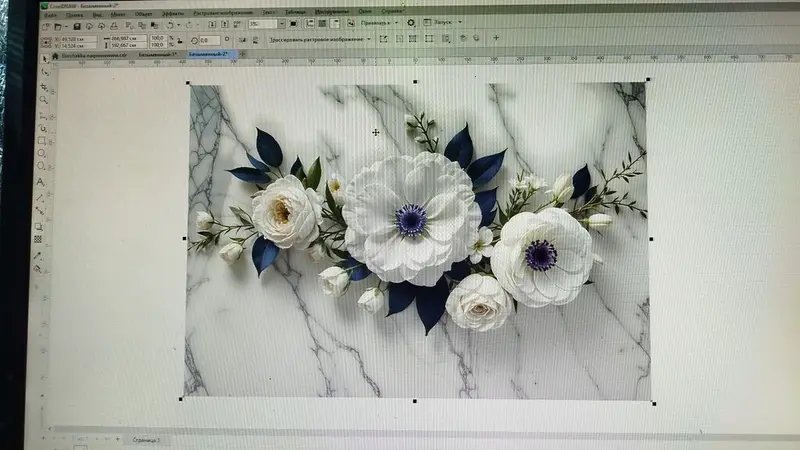Screen dimensions: 800x450
Task: Click the Open document folder icon
Action: click(58, 26)
